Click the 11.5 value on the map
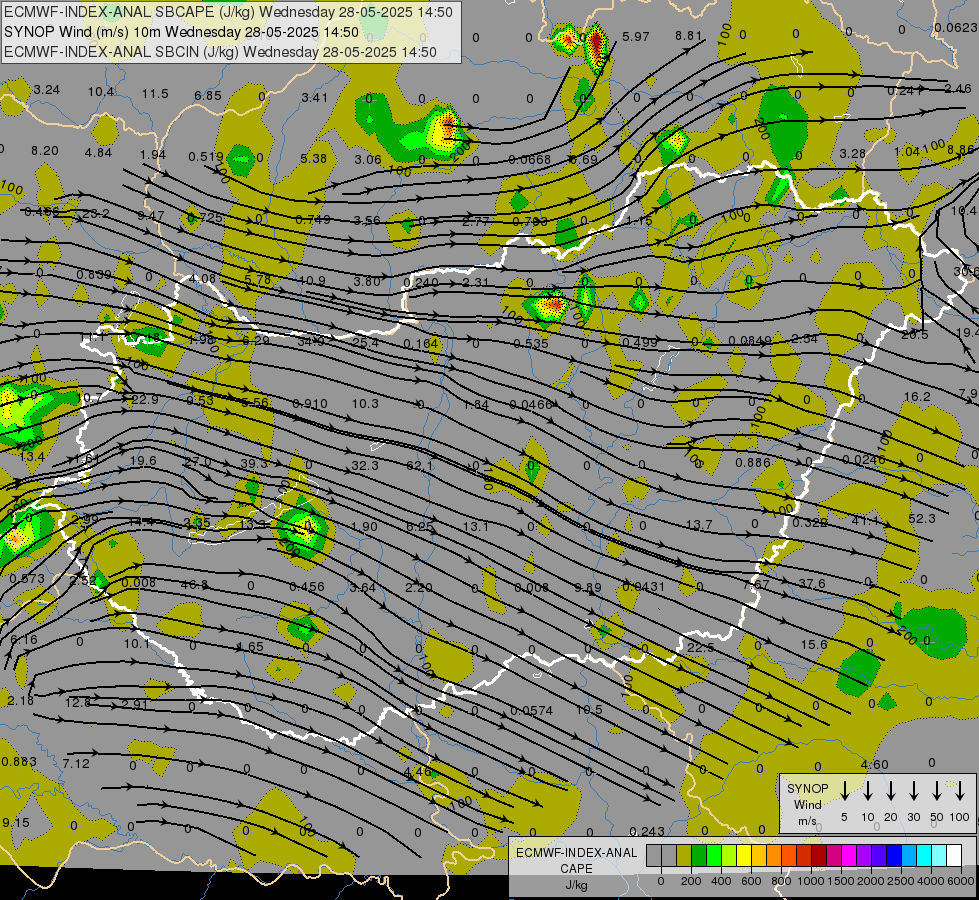 [155, 94]
